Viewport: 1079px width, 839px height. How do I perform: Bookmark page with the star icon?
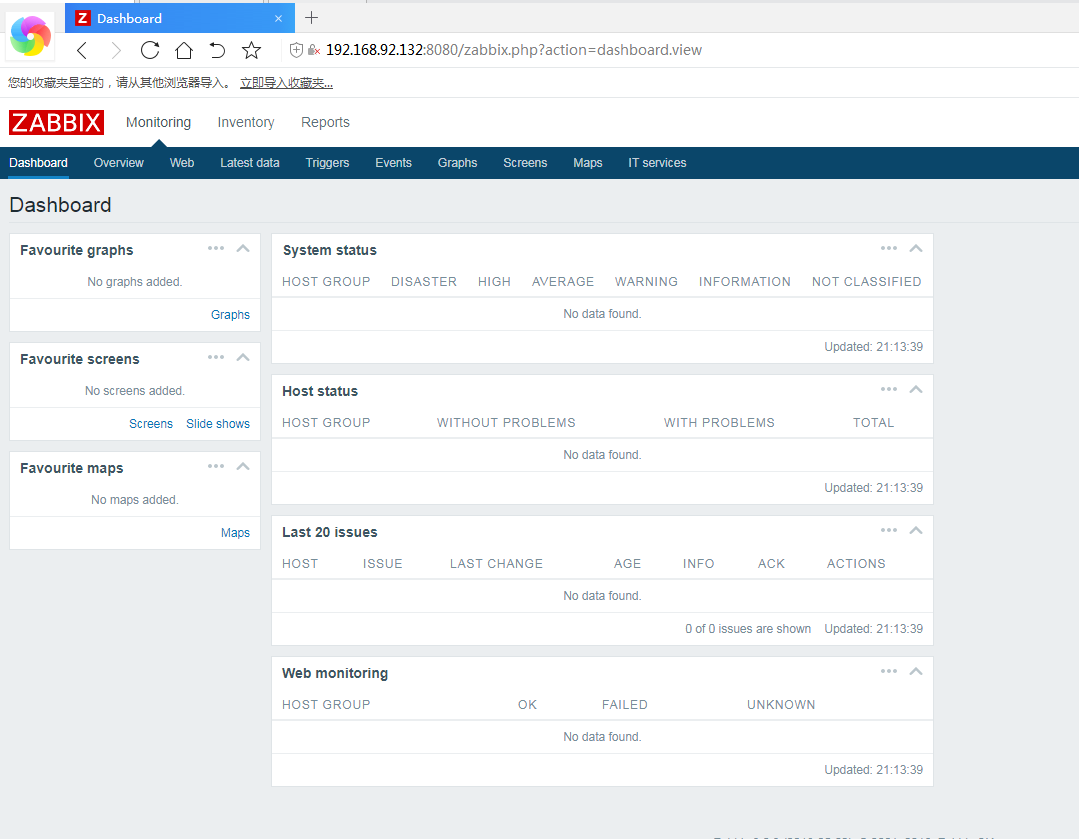tap(251, 50)
